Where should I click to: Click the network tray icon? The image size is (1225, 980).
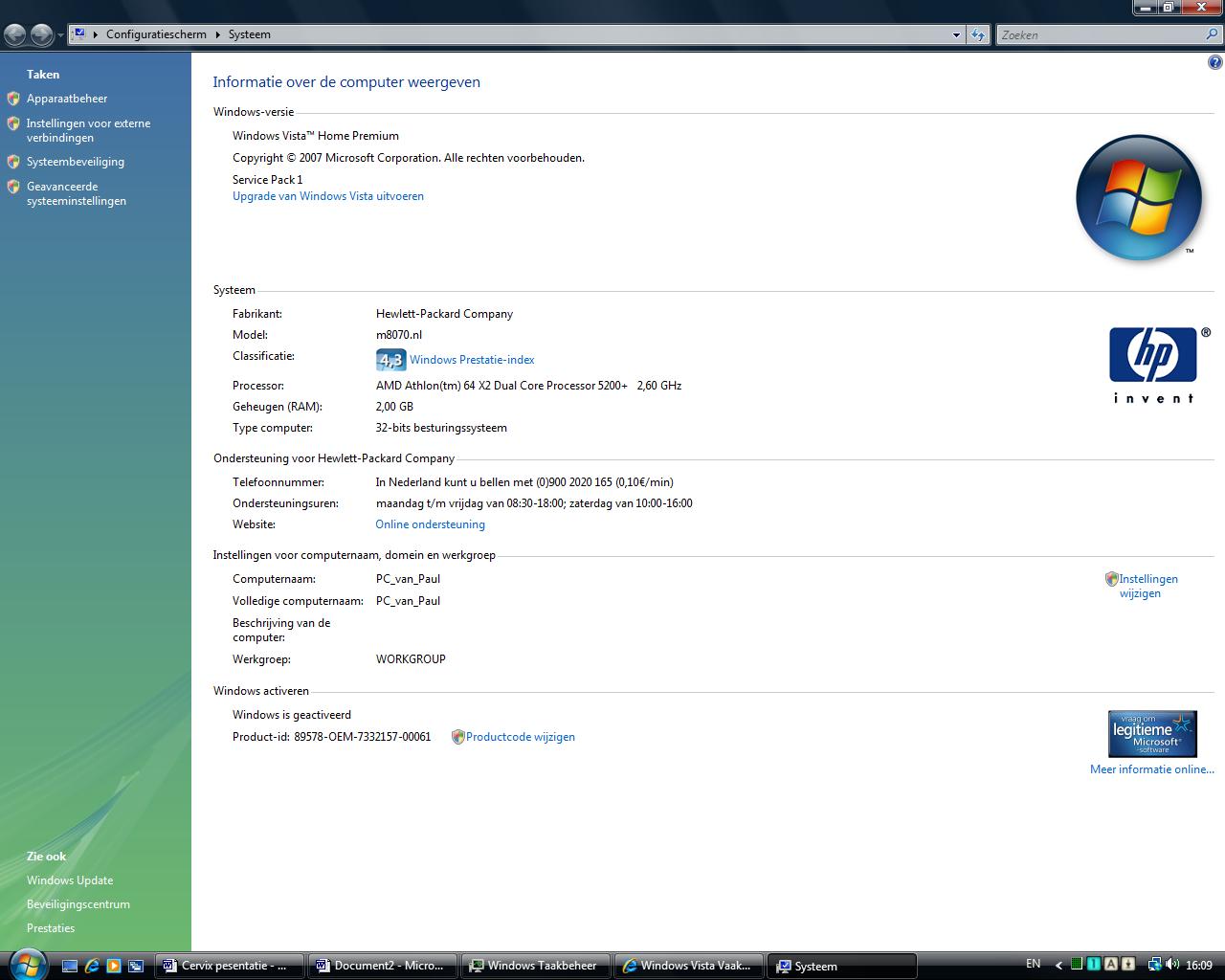pyautogui.click(x=1154, y=965)
